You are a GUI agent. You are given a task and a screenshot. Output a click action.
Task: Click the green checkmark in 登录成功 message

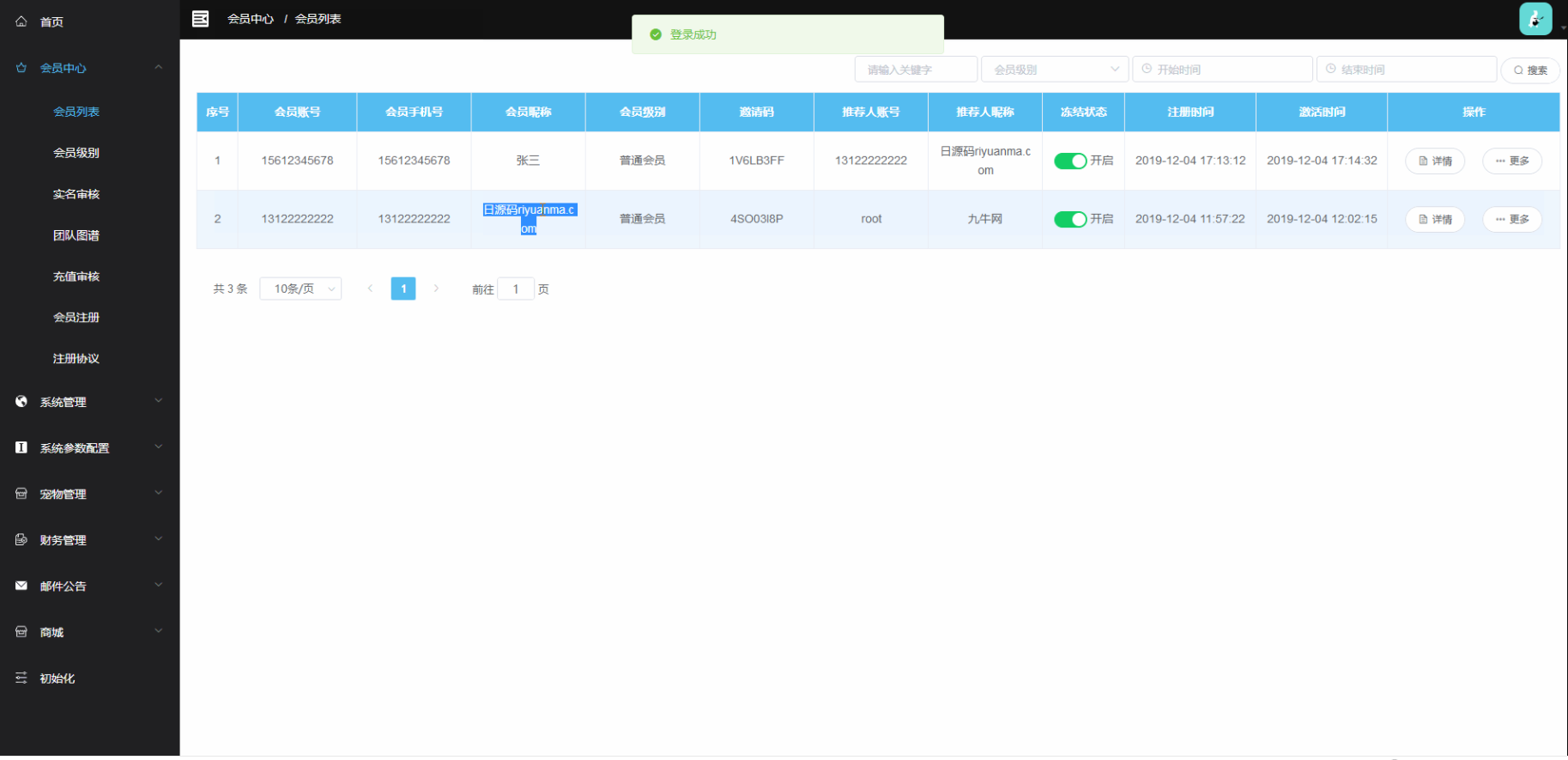click(x=656, y=34)
